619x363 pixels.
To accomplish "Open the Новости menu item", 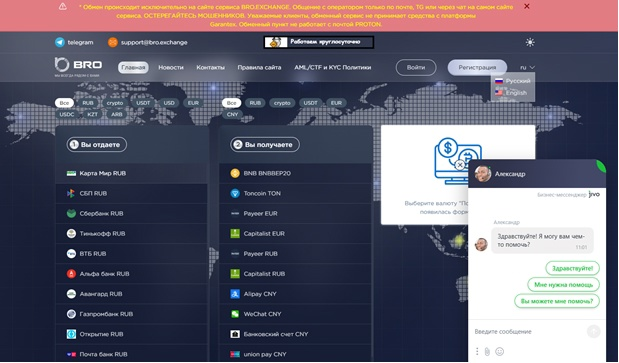I will (171, 67).
